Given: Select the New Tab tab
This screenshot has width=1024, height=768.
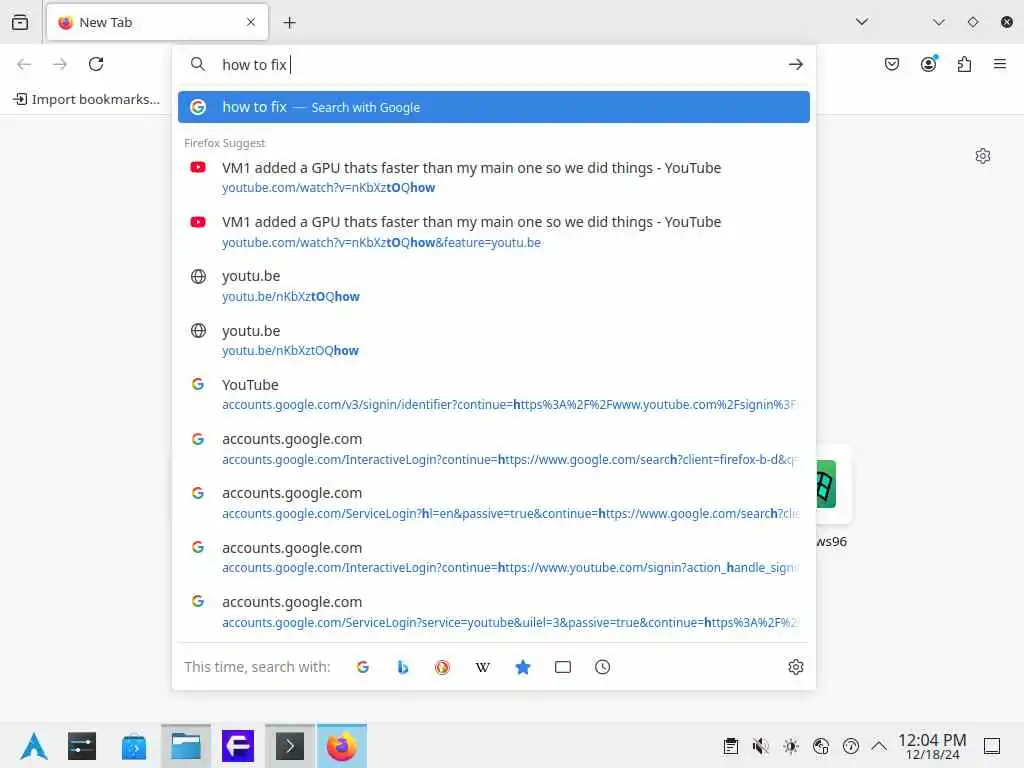Looking at the screenshot, I should point(157,22).
